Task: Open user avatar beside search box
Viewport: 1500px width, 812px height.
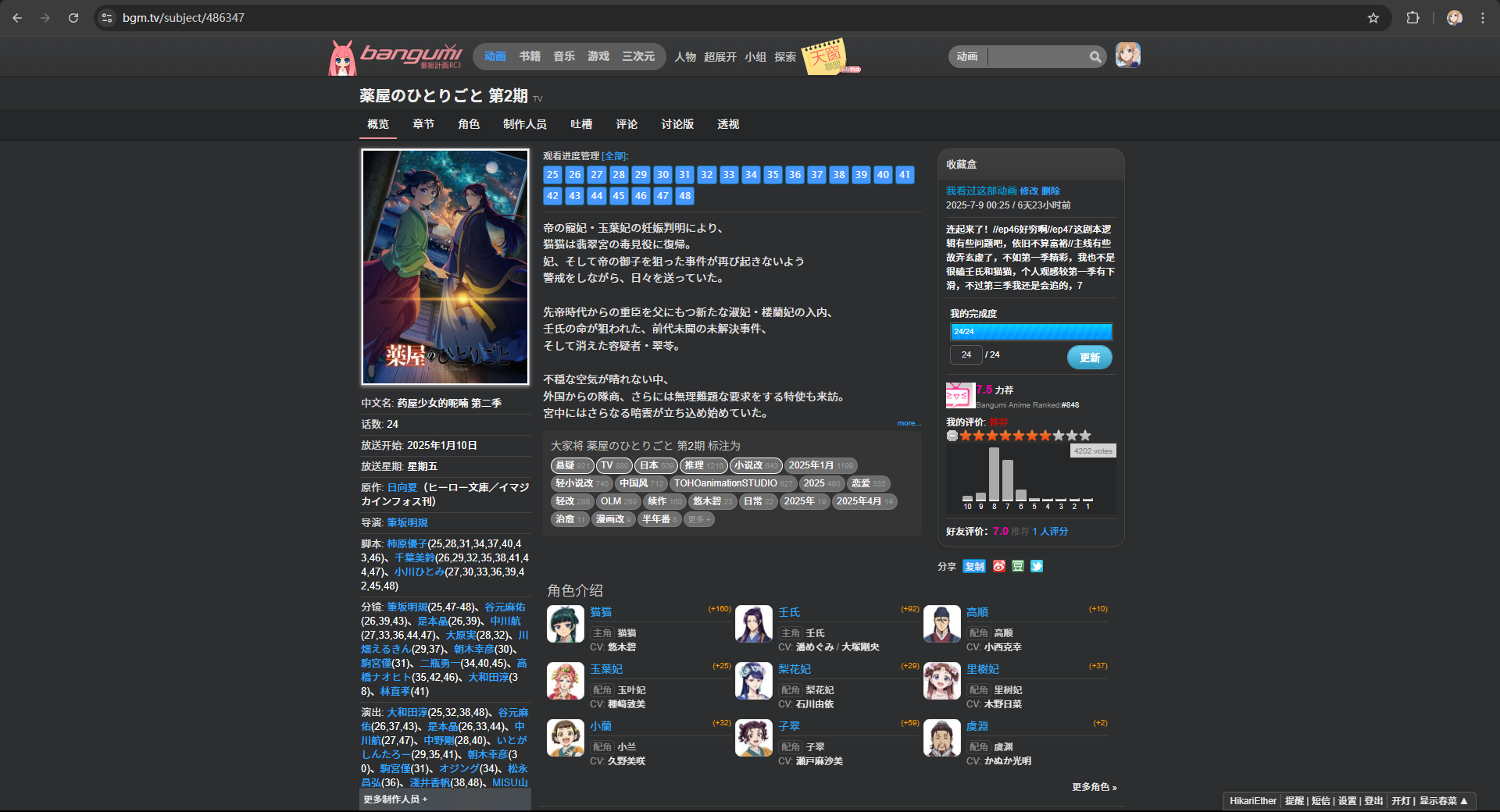Action: (x=1127, y=55)
